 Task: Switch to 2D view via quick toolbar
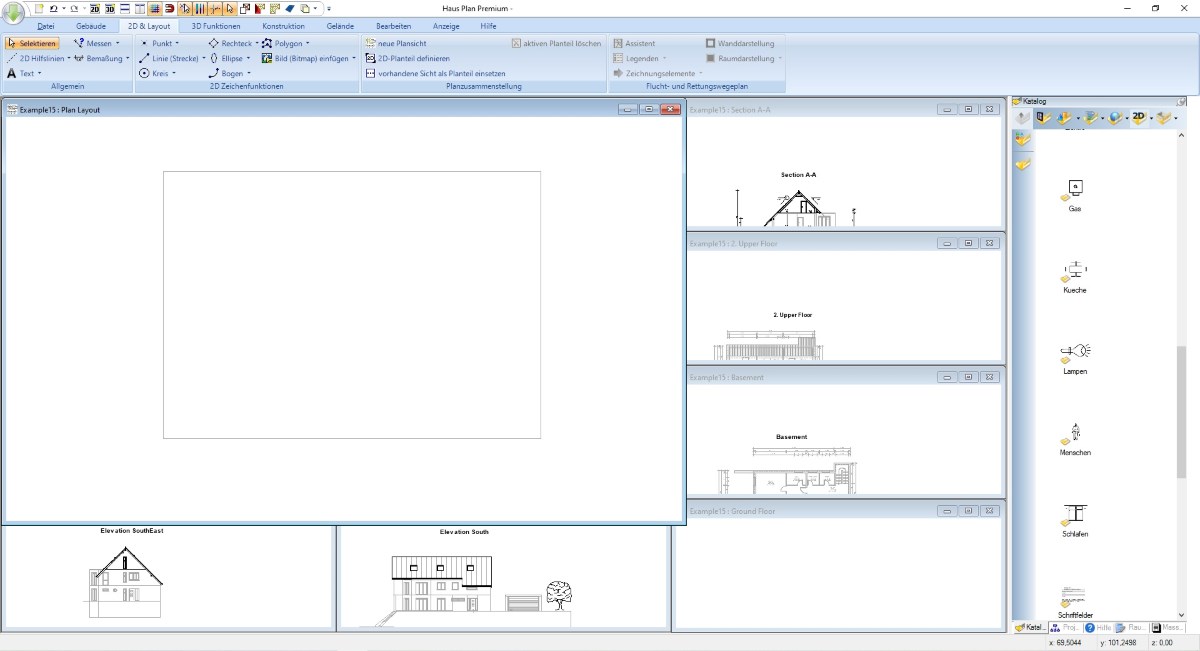(94, 8)
